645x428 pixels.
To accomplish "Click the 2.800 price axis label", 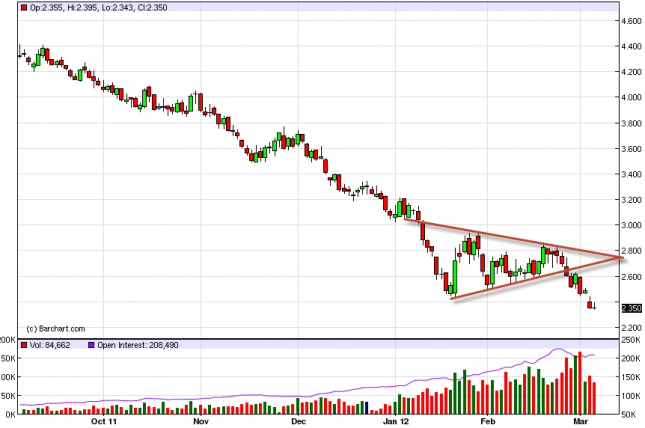I will point(632,251).
